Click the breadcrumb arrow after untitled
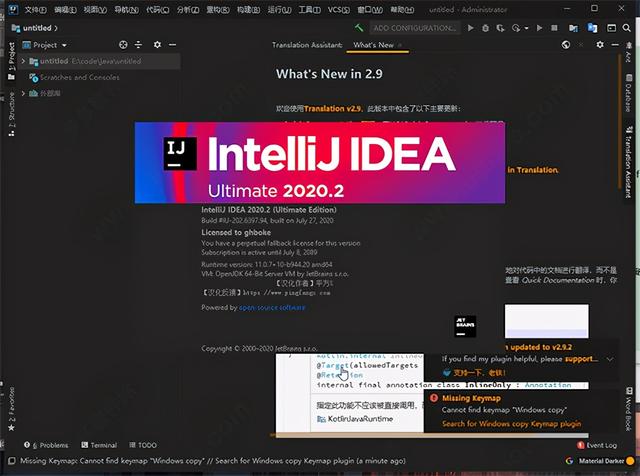This screenshot has width=640, height=476. [x=56, y=28]
